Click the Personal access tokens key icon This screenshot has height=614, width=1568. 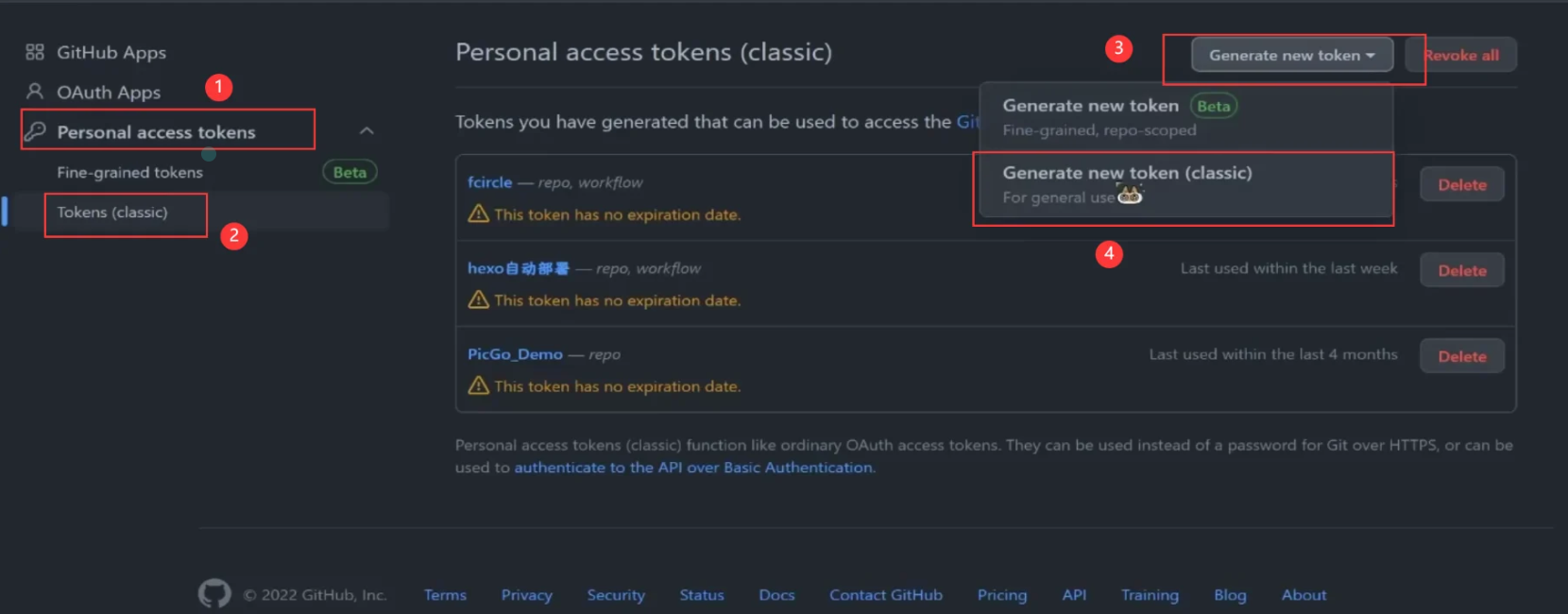pos(35,131)
